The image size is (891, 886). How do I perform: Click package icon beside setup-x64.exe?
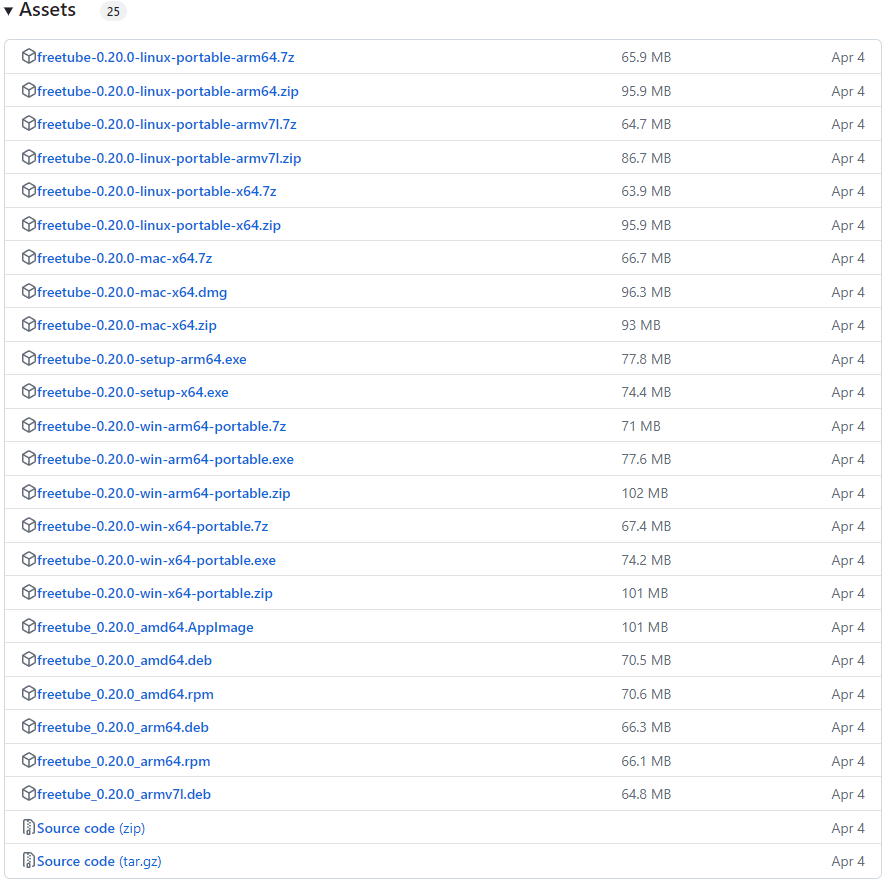[x=28, y=391]
